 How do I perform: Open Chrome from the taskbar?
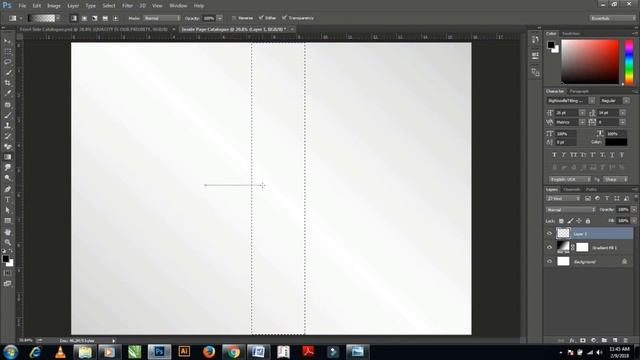click(x=233, y=351)
